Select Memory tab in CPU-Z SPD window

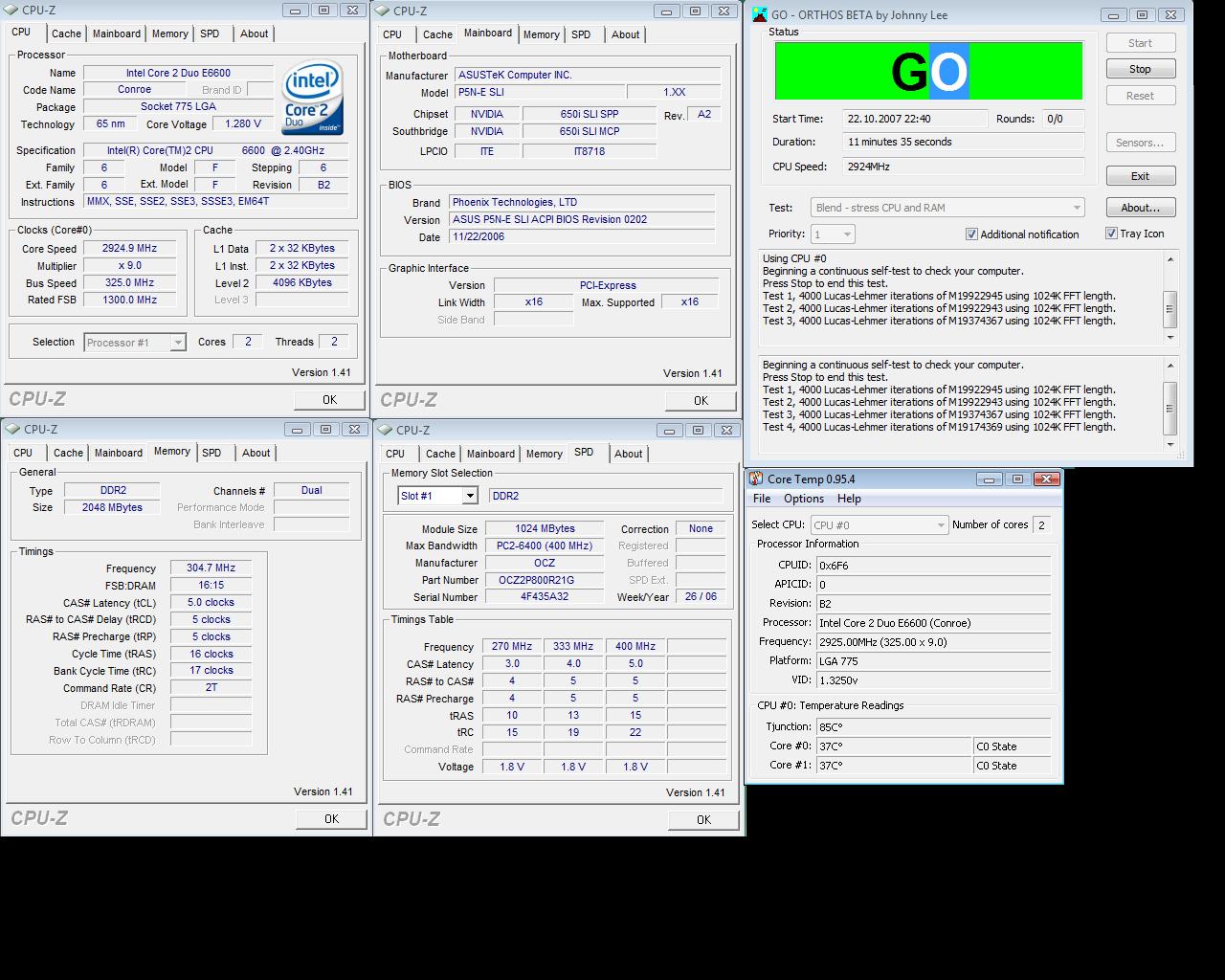click(544, 454)
